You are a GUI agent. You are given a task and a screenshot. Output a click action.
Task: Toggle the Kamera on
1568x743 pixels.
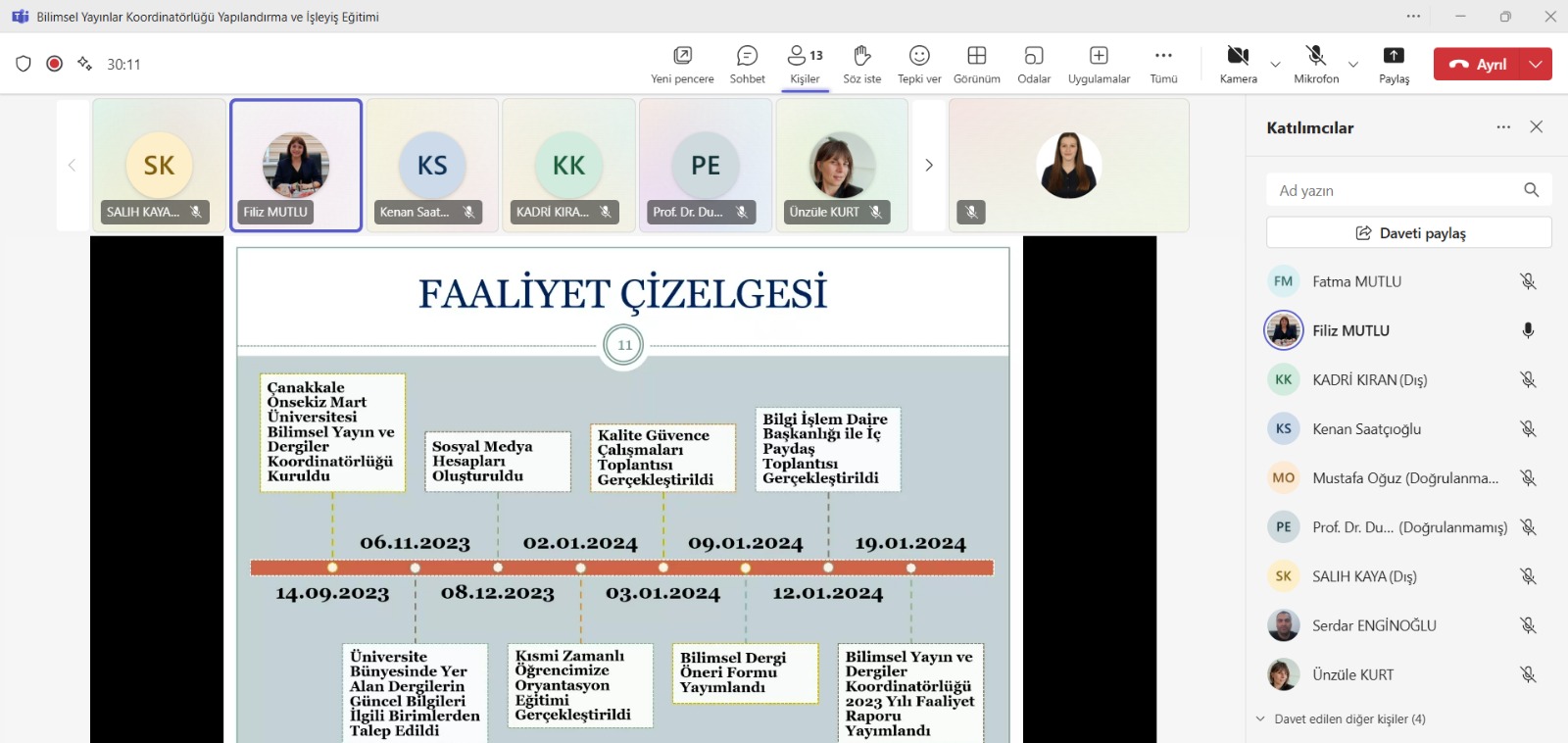[x=1238, y=64]
